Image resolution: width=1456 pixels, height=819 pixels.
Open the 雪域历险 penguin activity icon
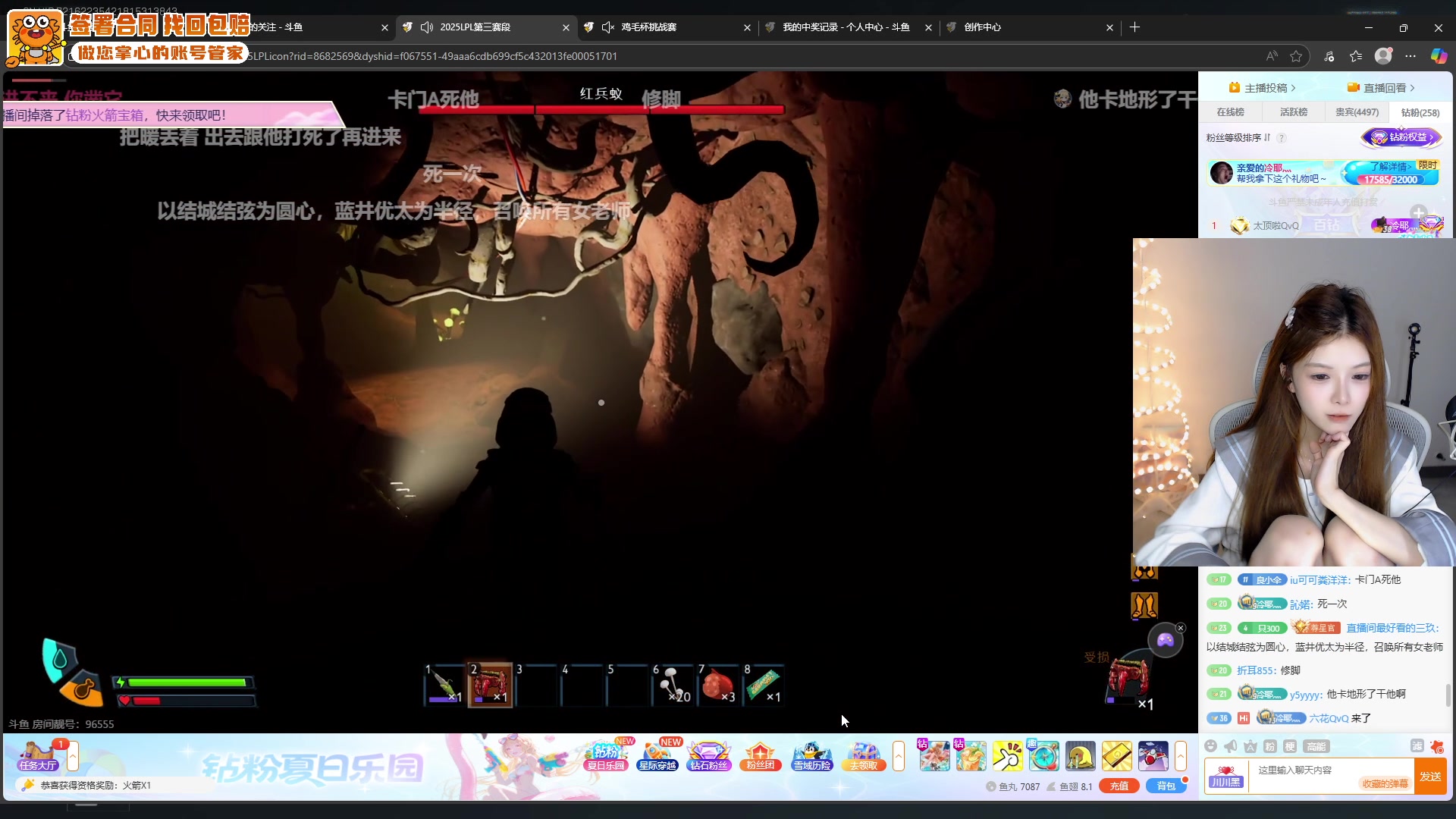[x=812, y=755]
